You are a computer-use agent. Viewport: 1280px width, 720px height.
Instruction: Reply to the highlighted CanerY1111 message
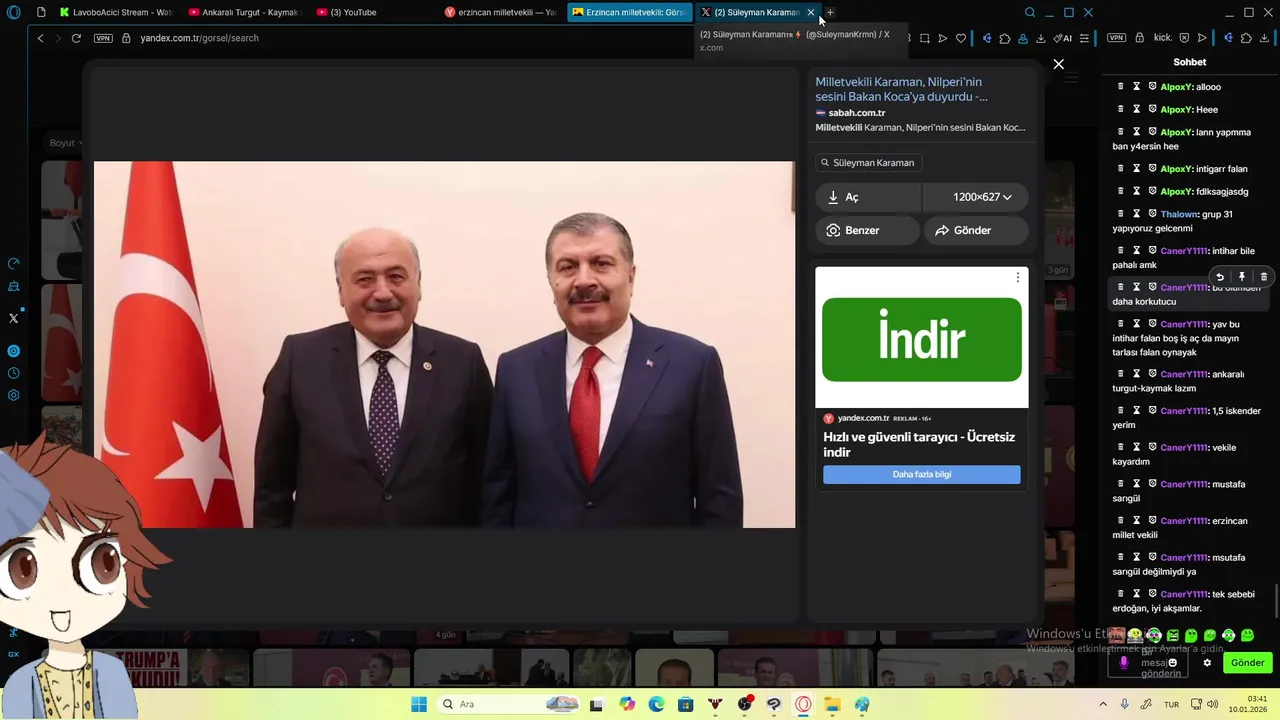pos(1219,277)
